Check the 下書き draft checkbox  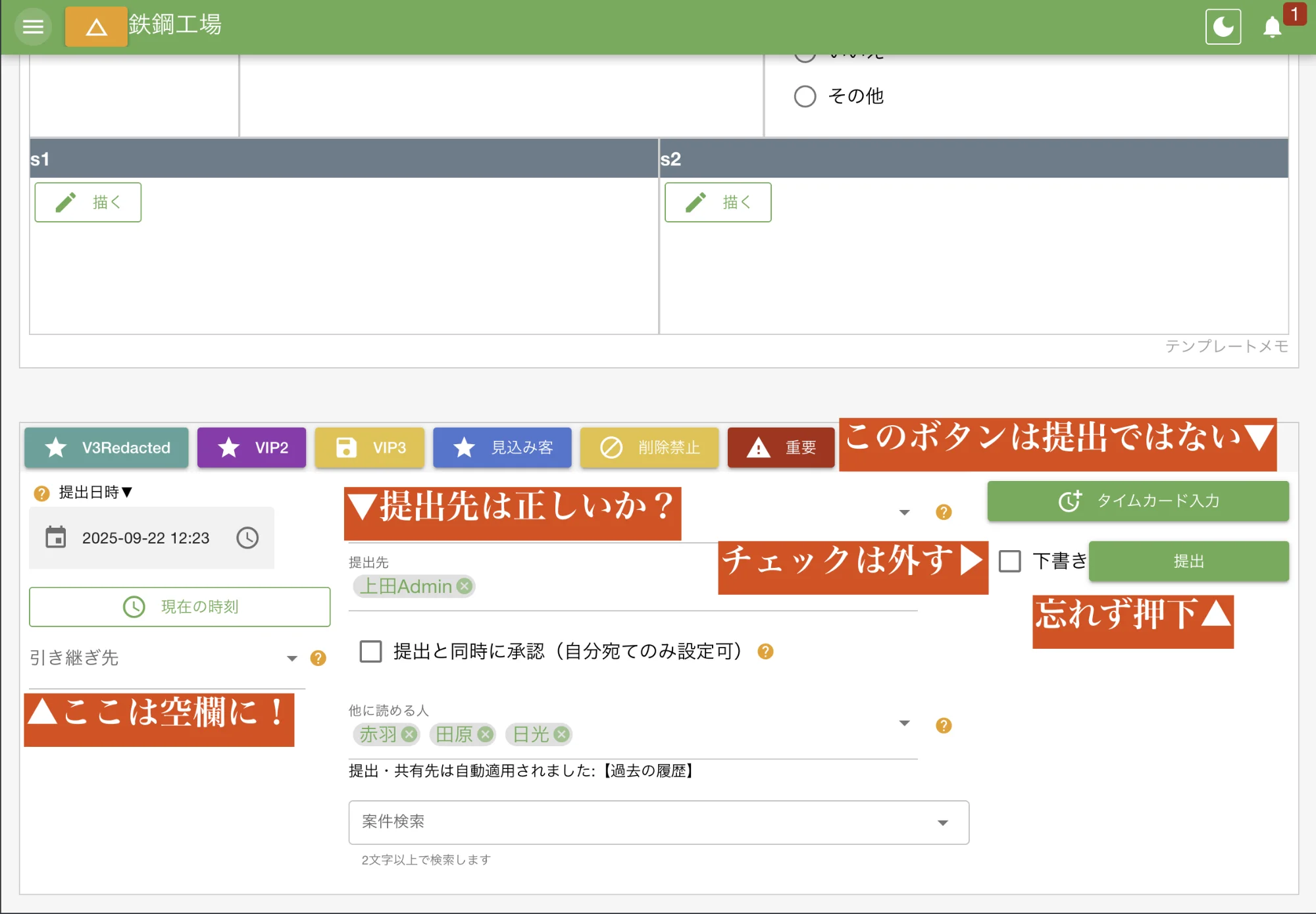click(1010, 561)
